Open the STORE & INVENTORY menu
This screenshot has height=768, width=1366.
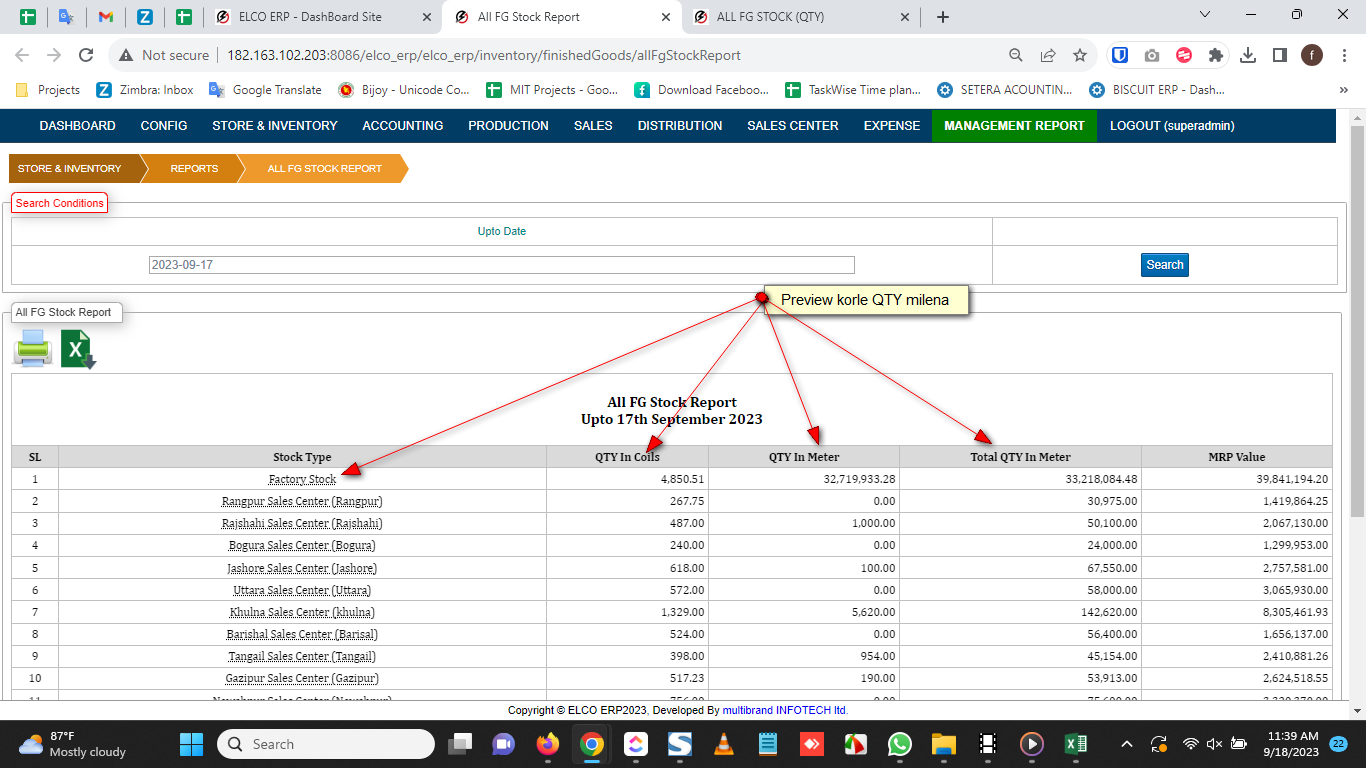274,126
